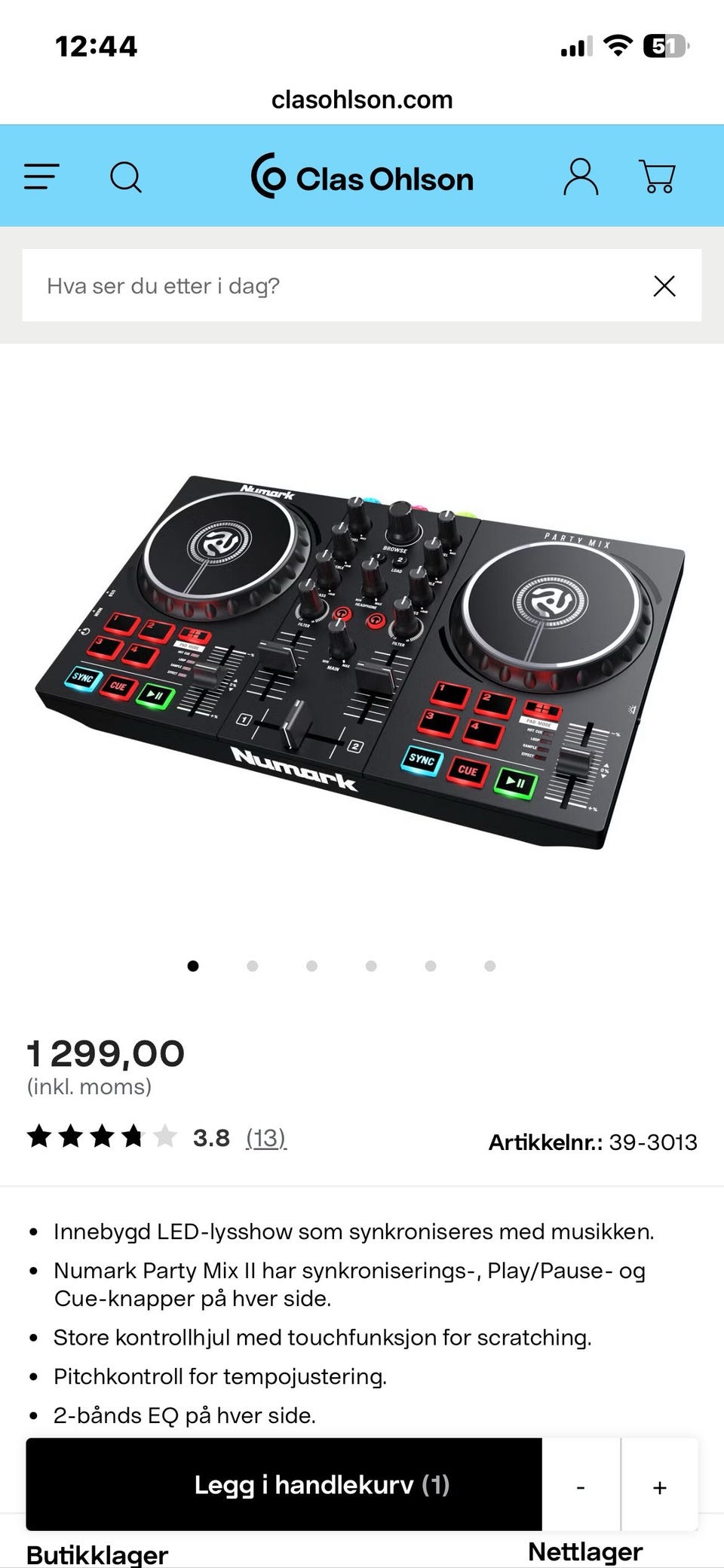Open the shopping cart icon

coord(658,177)
